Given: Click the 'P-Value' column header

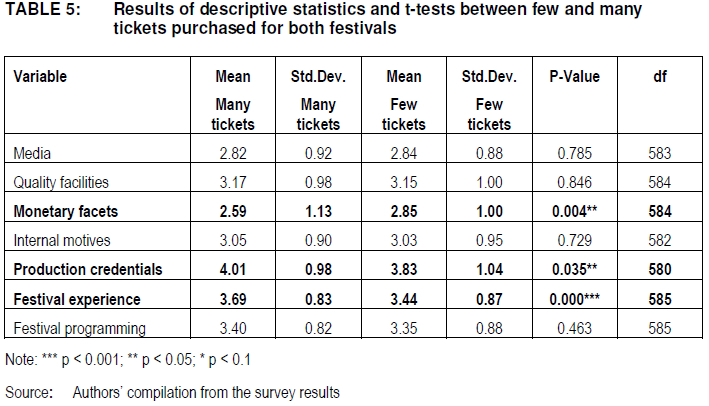Looking at the screenshot, I should 573,75.
